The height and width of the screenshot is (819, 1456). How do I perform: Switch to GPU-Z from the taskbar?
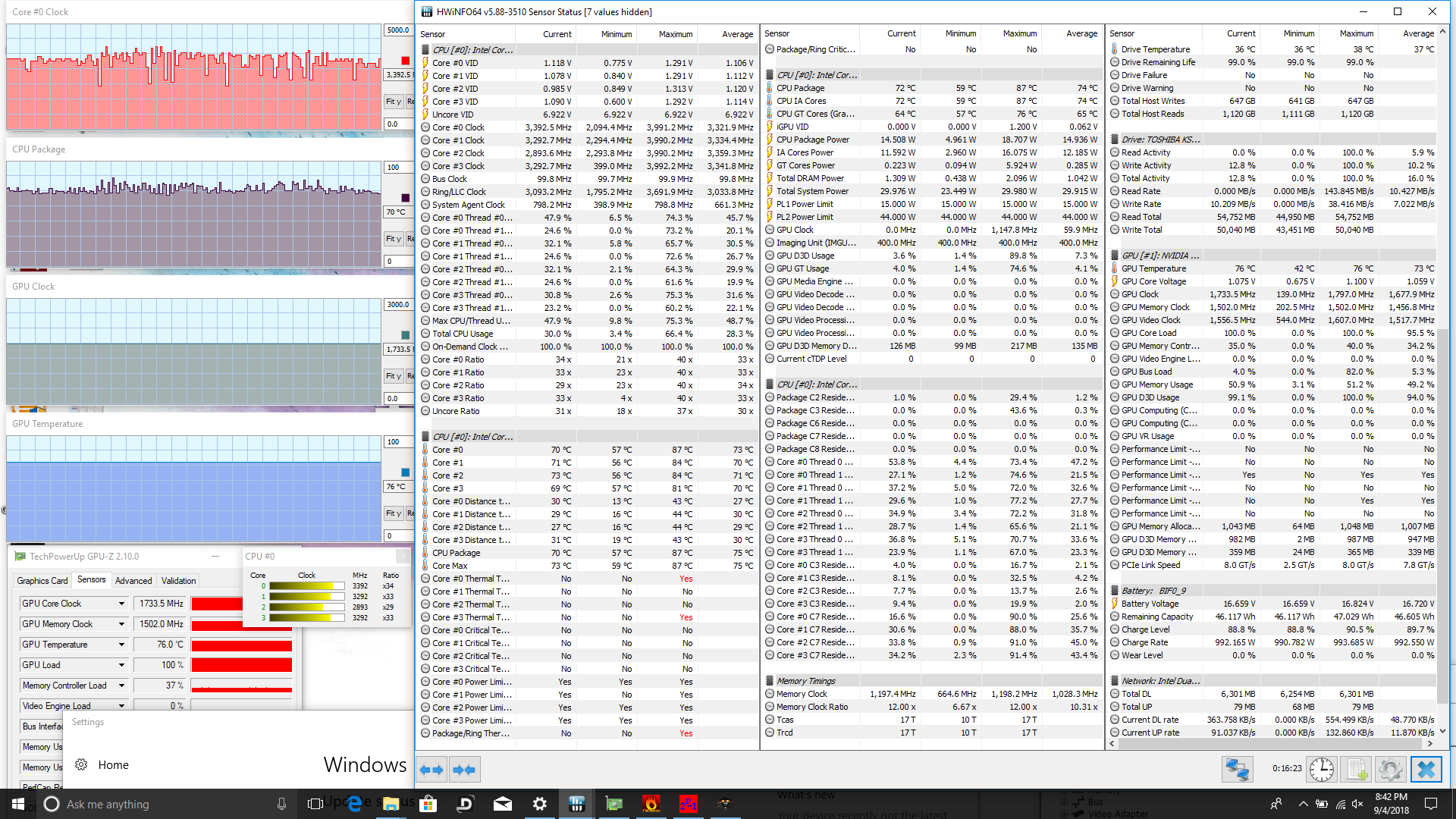[x=613, y=804]
